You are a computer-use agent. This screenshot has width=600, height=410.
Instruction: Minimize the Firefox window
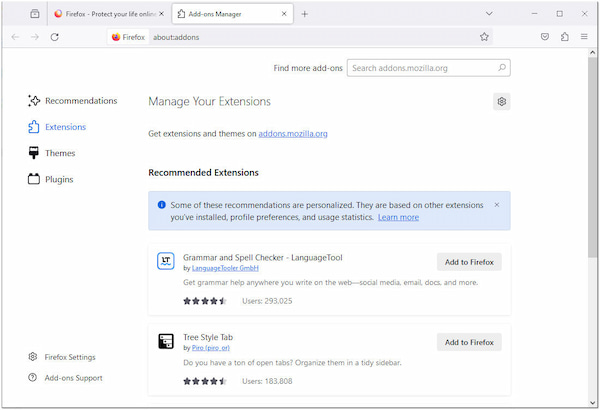tap(535, 14)
